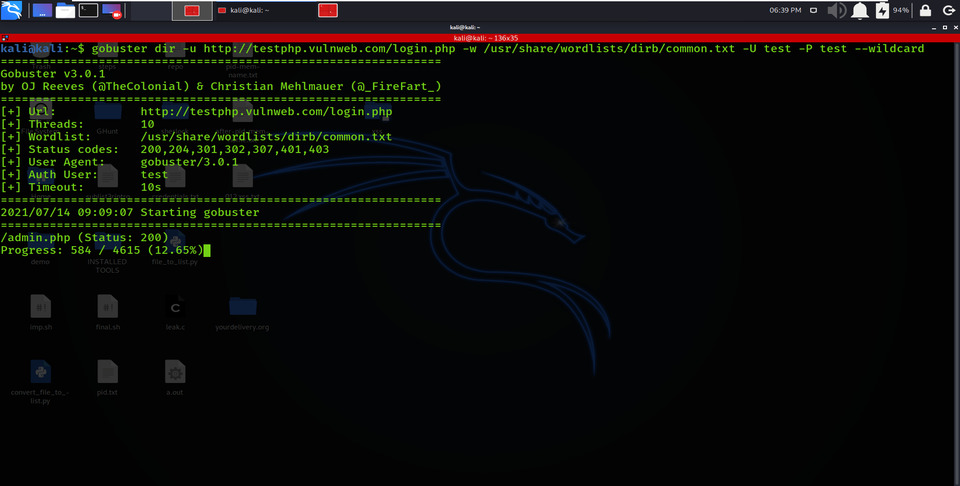Click the 06:39 PM panel clock

(786, 10)
